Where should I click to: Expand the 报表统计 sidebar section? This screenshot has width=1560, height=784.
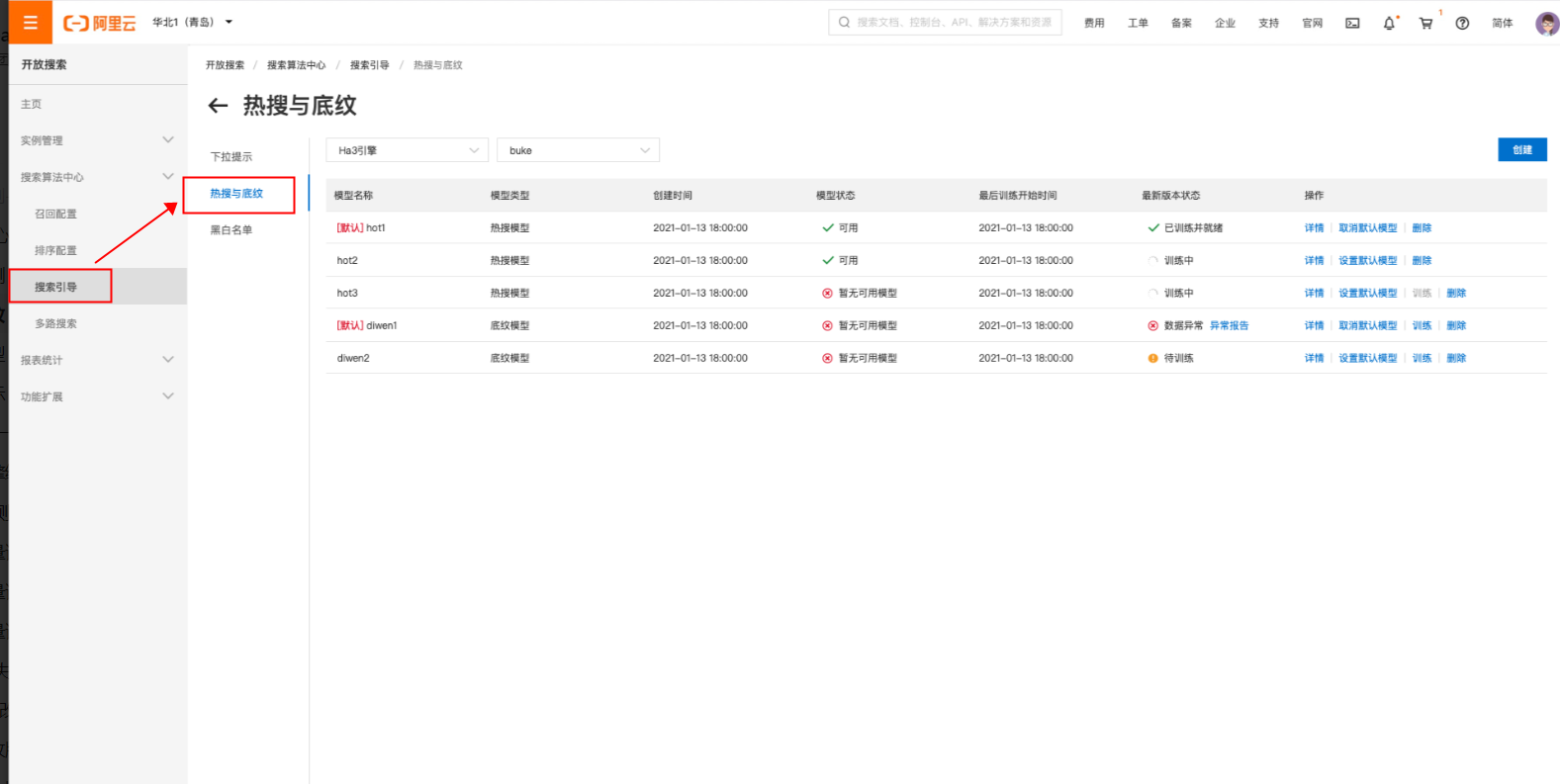point(168,360)
